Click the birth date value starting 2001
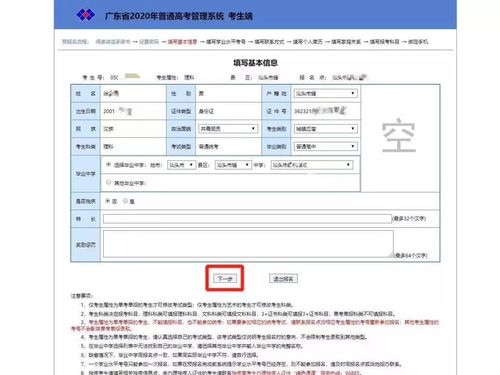Viewport: 500px width, 375px height. tap(117, 111)
